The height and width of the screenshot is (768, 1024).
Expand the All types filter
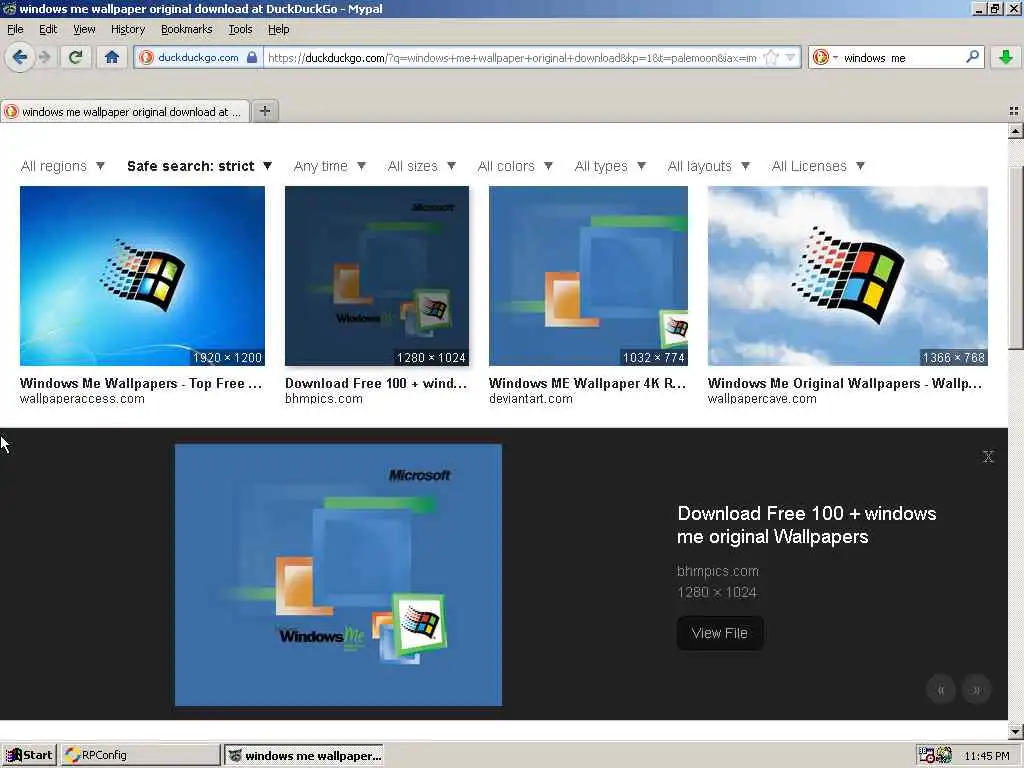[x=610, y=166]
